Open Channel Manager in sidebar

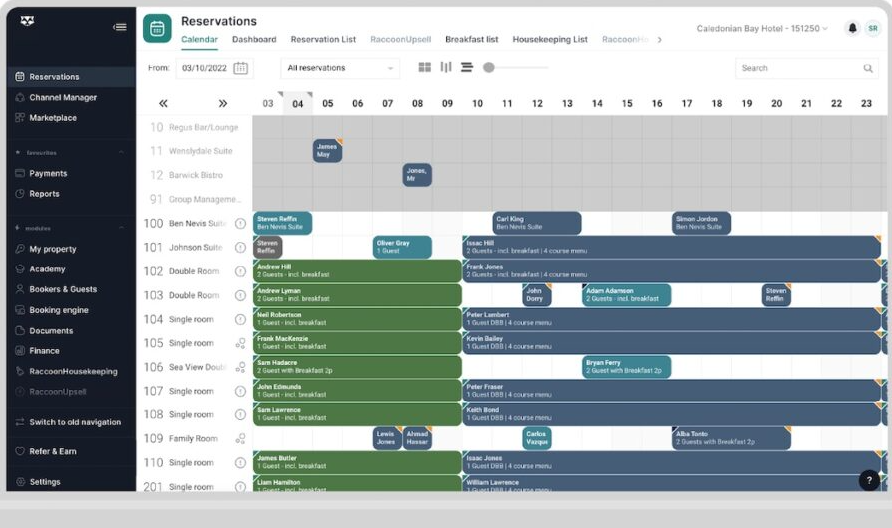pyautogui.click(x=63, y=97)
